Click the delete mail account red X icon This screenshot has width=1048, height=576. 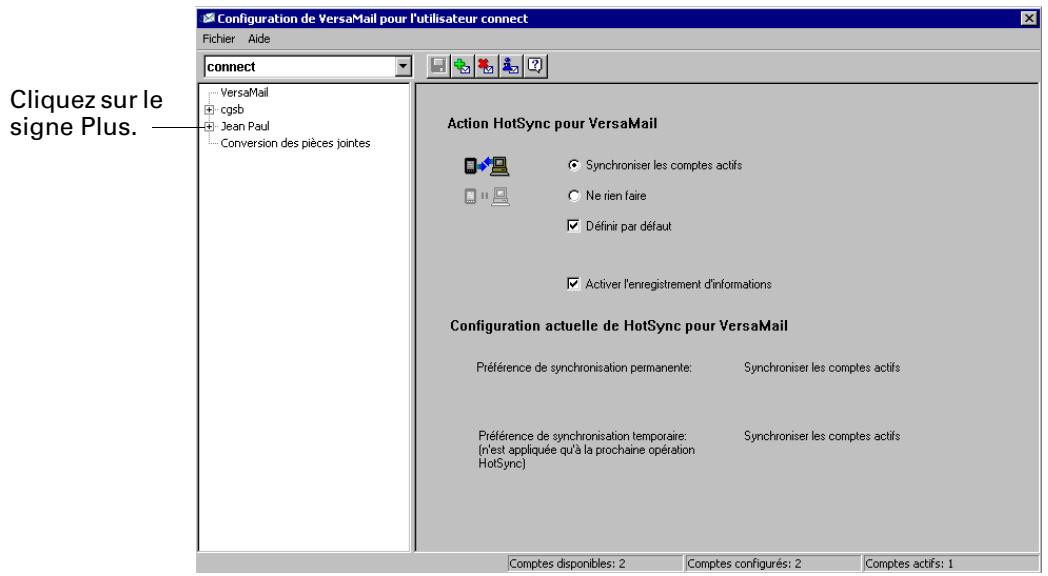tap(487, 66)
